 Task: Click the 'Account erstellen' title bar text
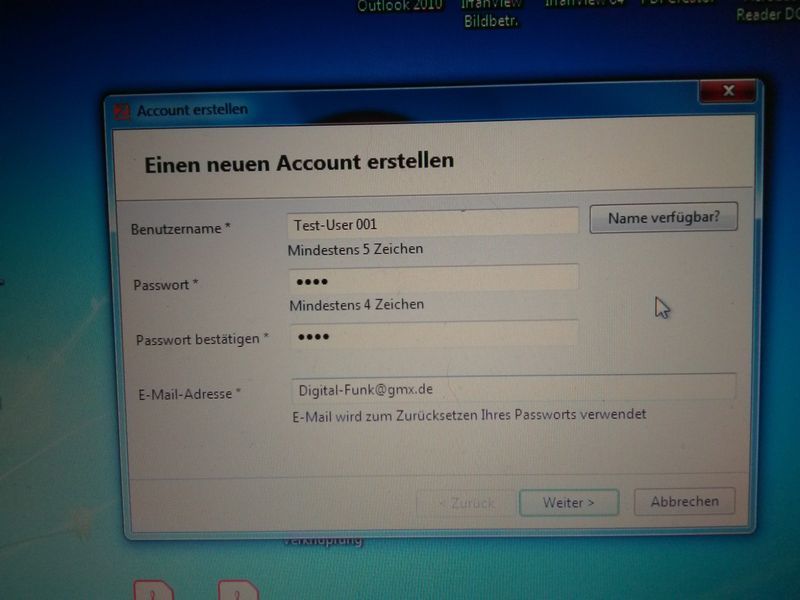pyautogui.click(x=192, y=110)
